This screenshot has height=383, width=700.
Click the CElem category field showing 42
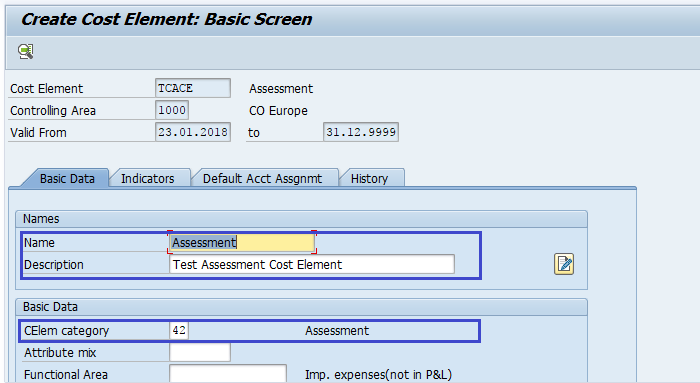[x=179, y=330]
